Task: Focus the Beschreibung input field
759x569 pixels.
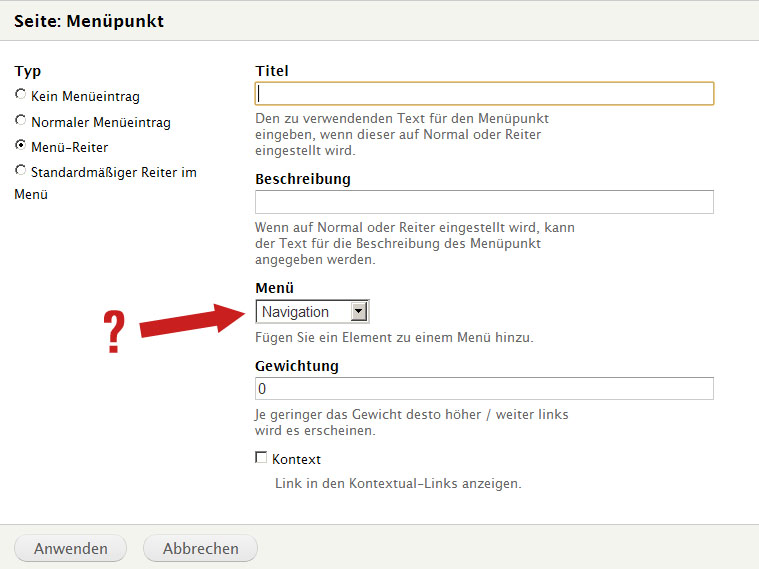Action: point(484,202)
